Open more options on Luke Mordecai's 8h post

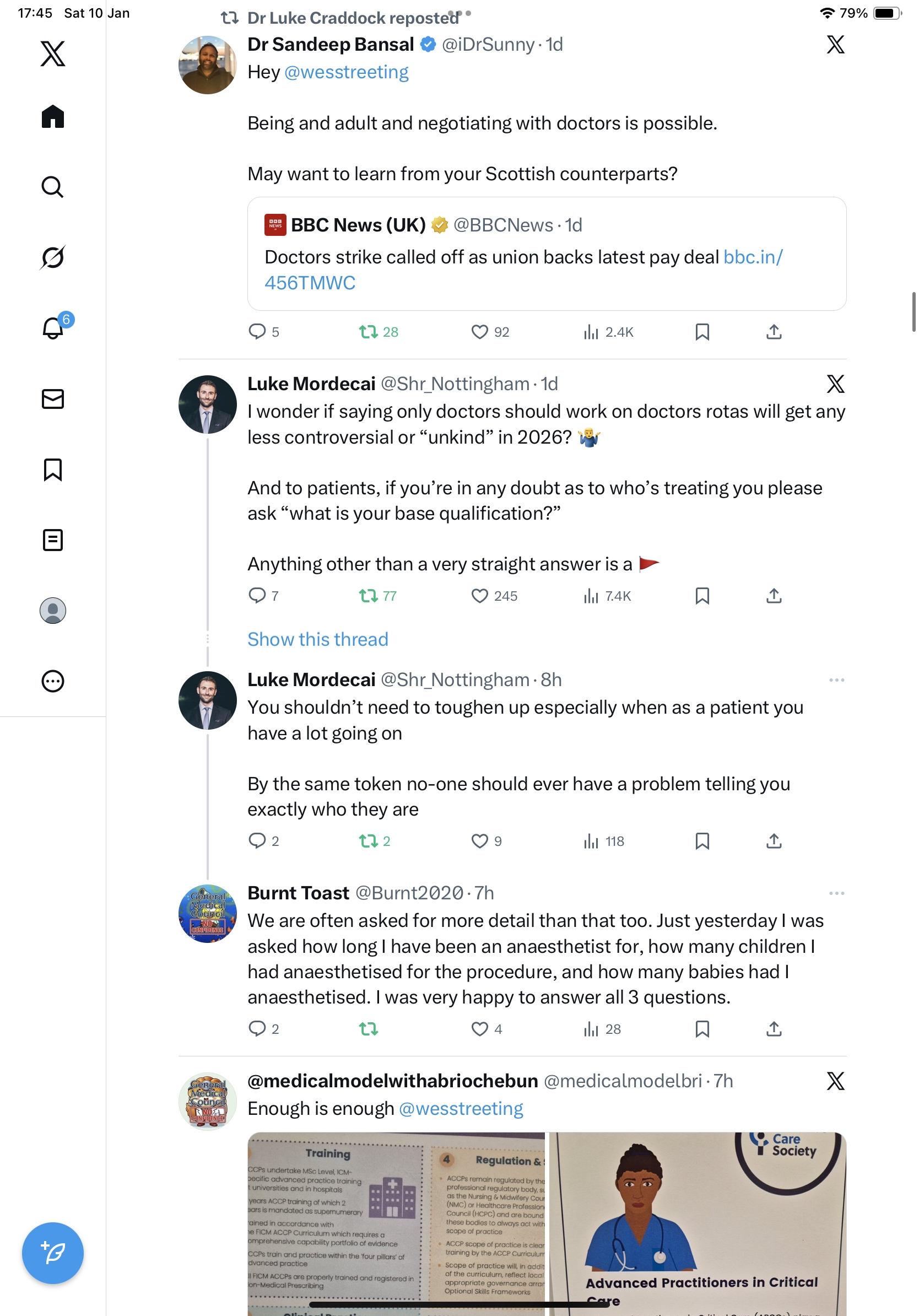click(x=836, y=680)
